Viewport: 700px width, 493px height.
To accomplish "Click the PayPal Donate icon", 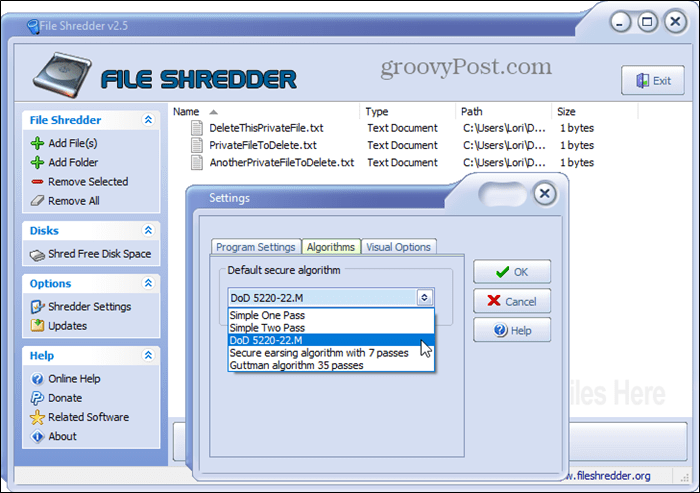I will (x=38, y=398).
